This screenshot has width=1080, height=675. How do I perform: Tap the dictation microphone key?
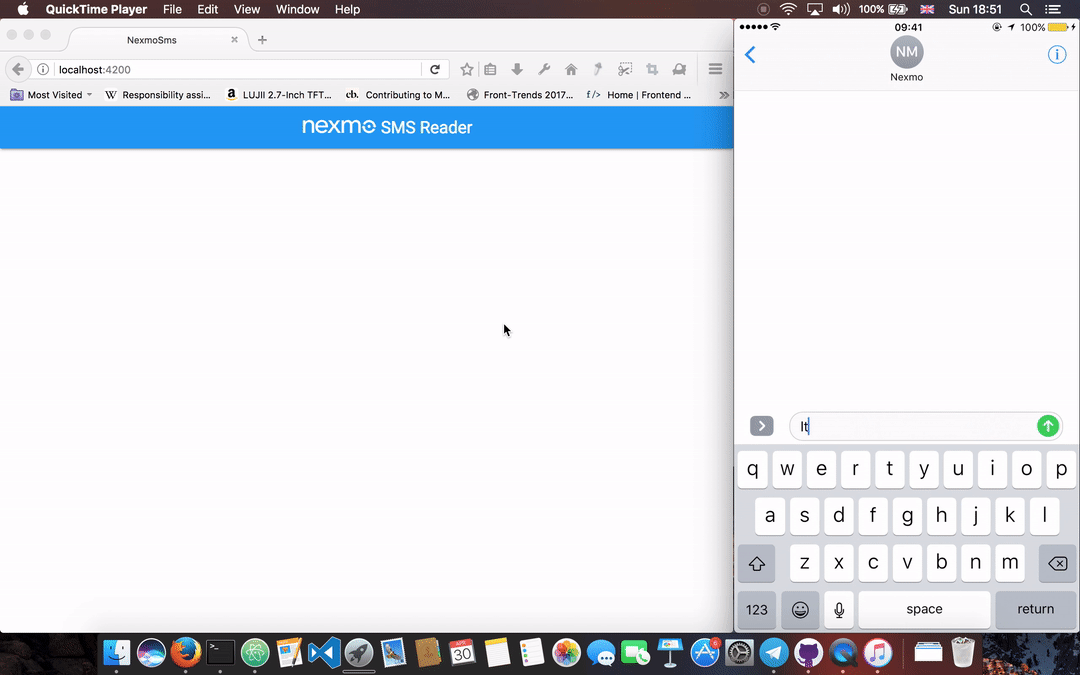839,610
